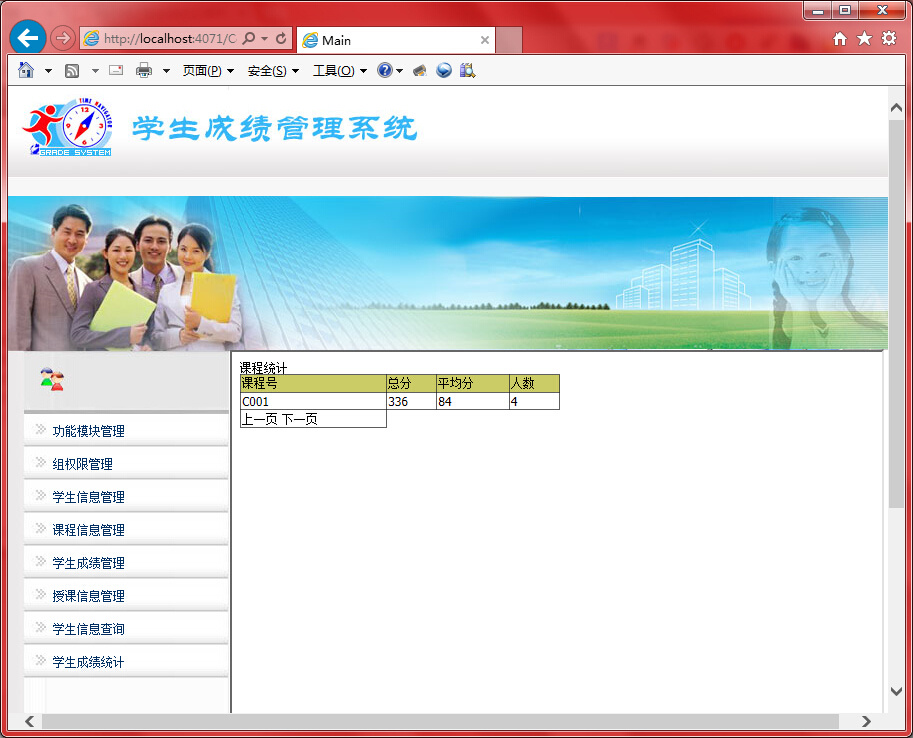Viewport: 913px width, 738px height.
Task: Expand the Print options dropdown arrow
Action: [166, 71]
